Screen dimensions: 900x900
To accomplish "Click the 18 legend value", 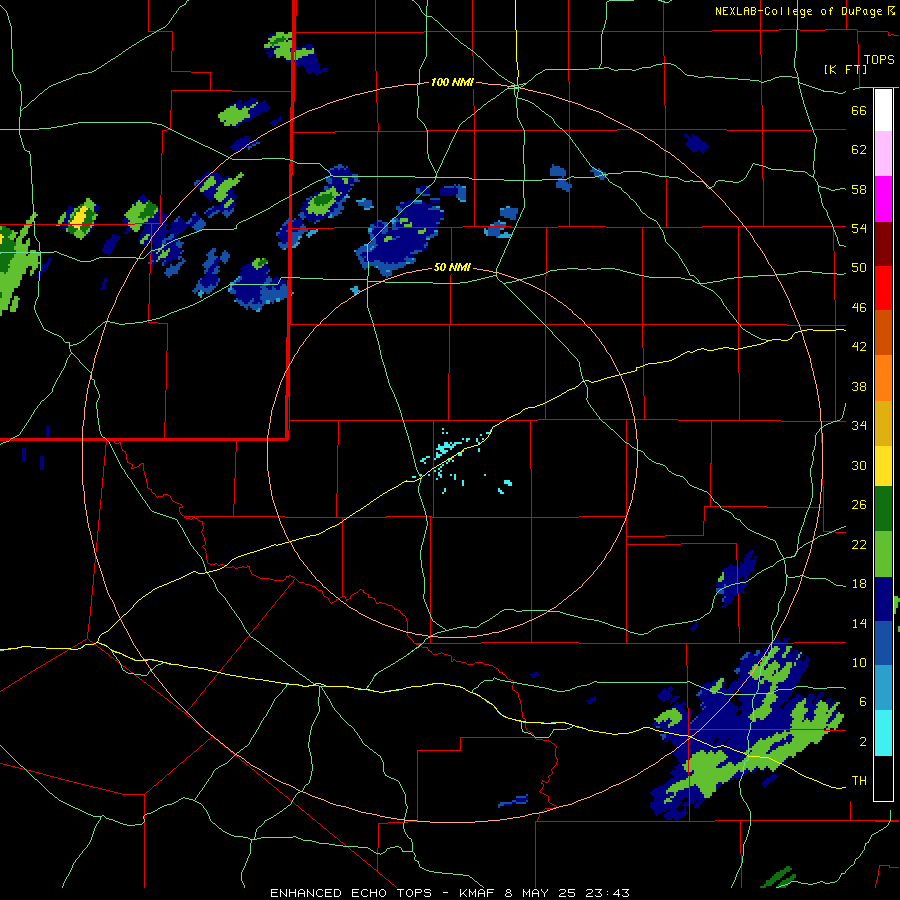I will 859,584.
